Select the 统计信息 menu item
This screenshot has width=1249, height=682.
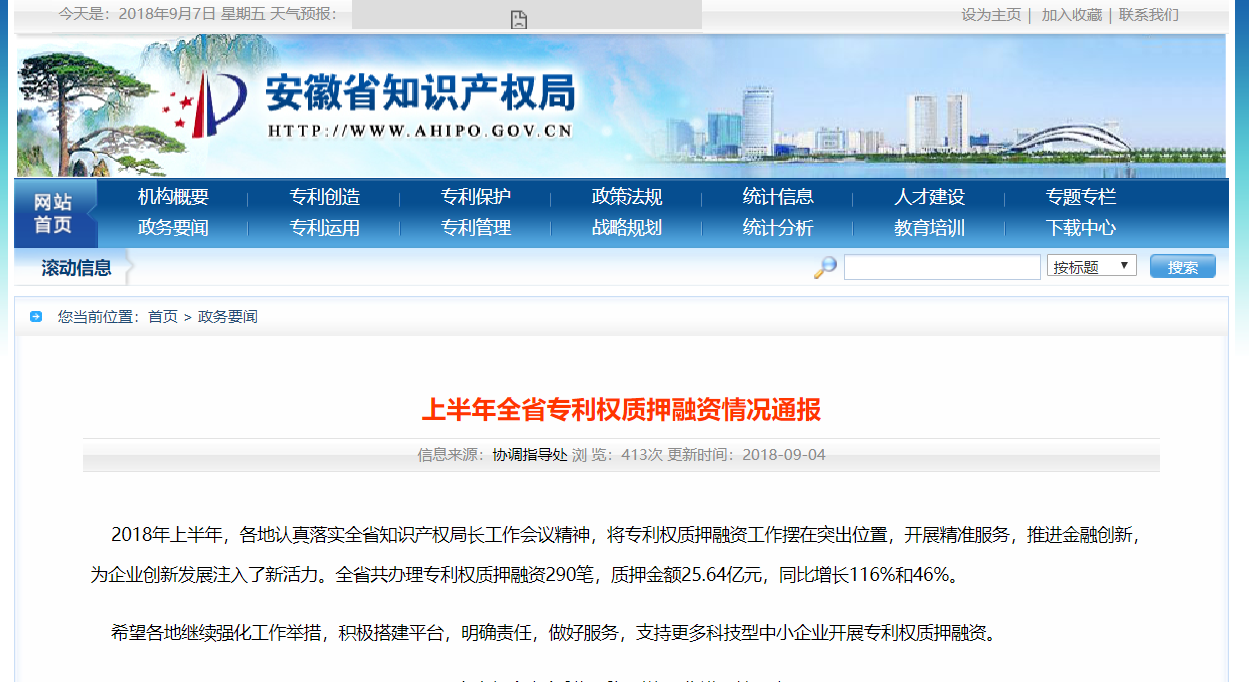point(777,197)
